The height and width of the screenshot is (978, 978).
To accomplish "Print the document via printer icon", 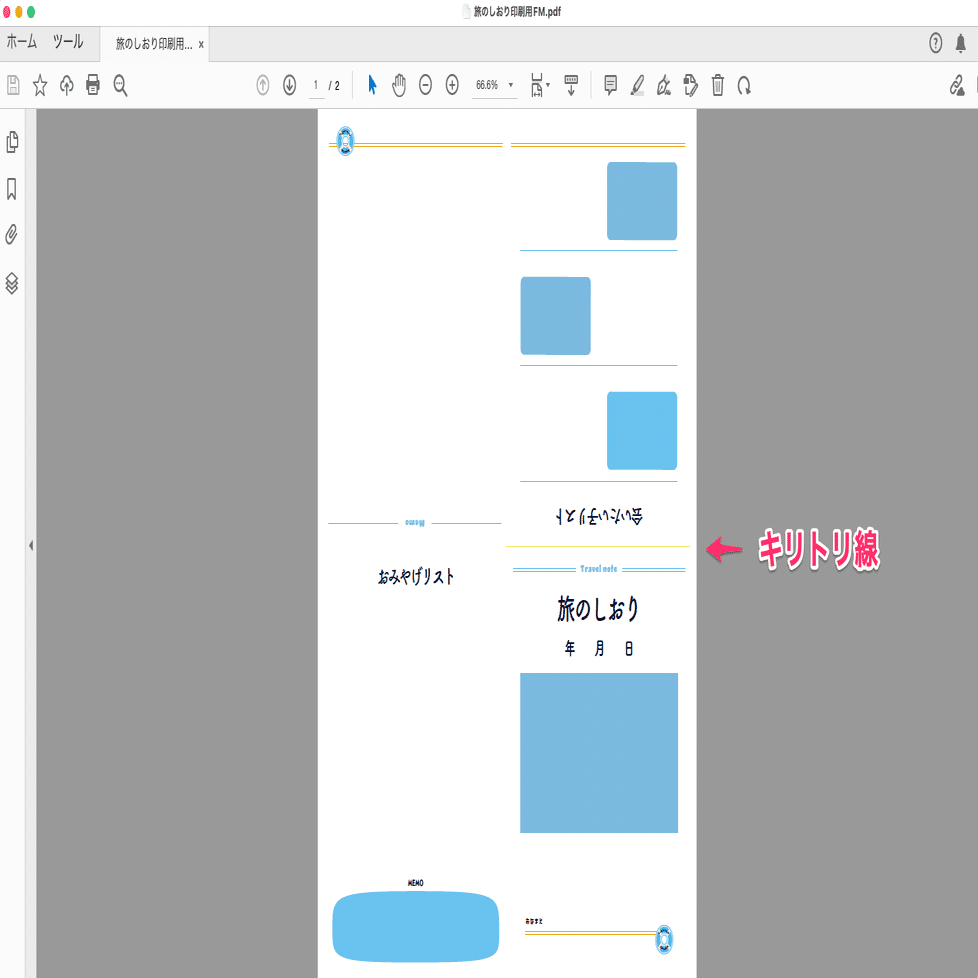I will click(93, 84).
